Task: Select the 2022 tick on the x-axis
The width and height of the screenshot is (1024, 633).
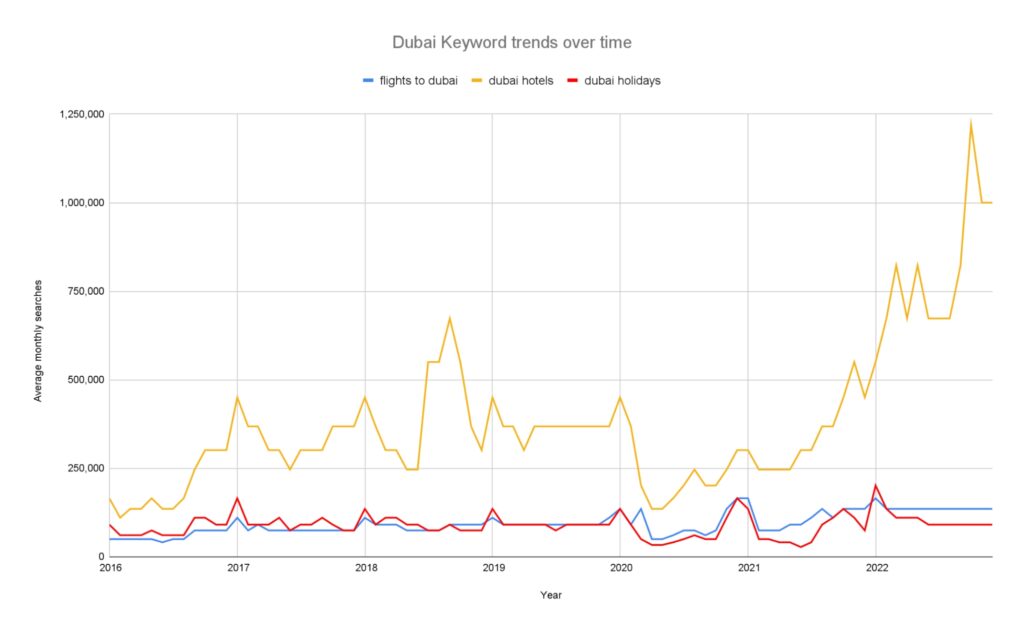Action: tap(876, 568)
